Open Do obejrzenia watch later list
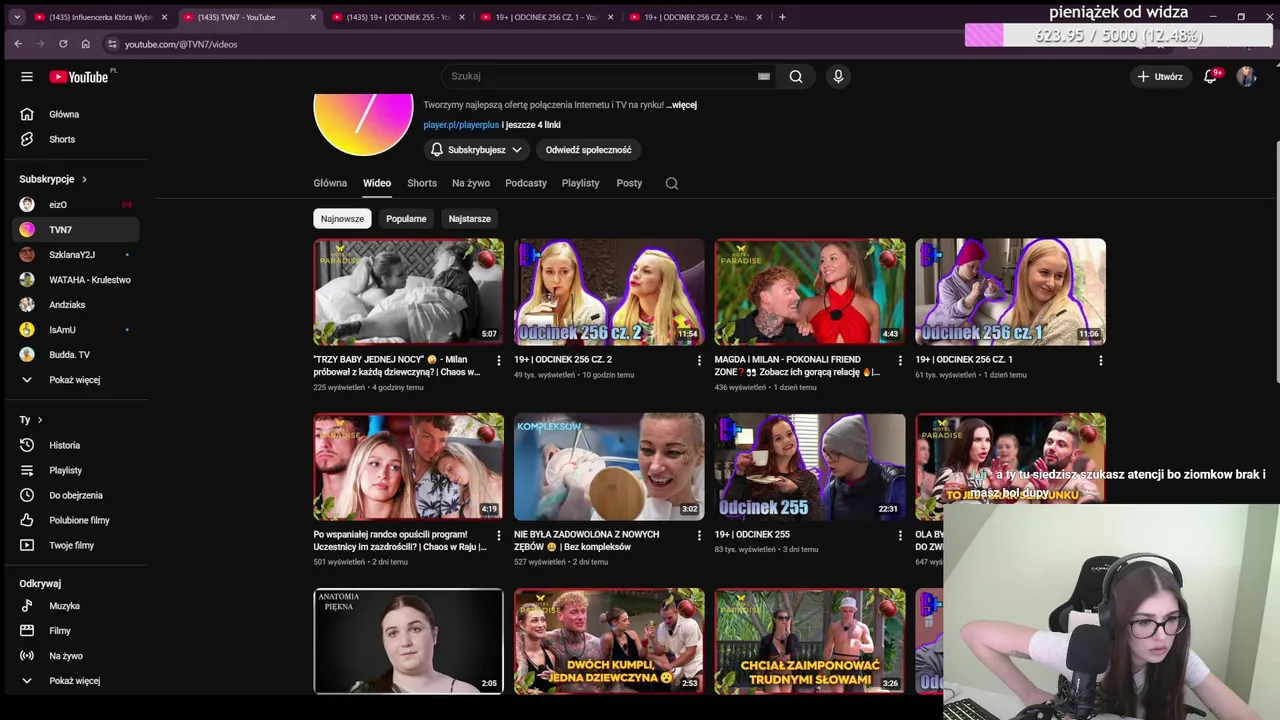 coord(76,495)
